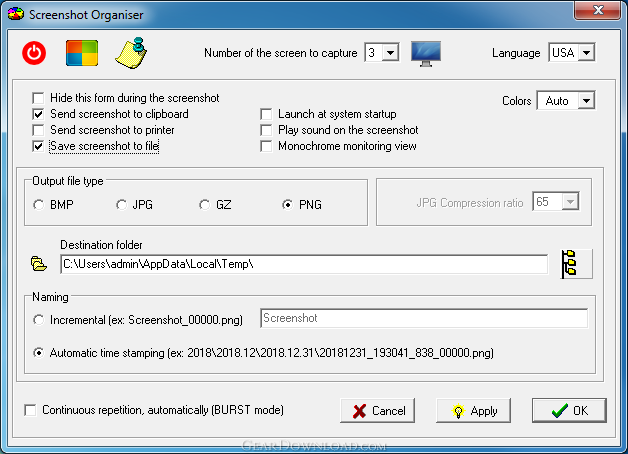Viewport: 628px width, 454px height.
Task: Confirm settings with the OK button
Action: coord(569,411)
